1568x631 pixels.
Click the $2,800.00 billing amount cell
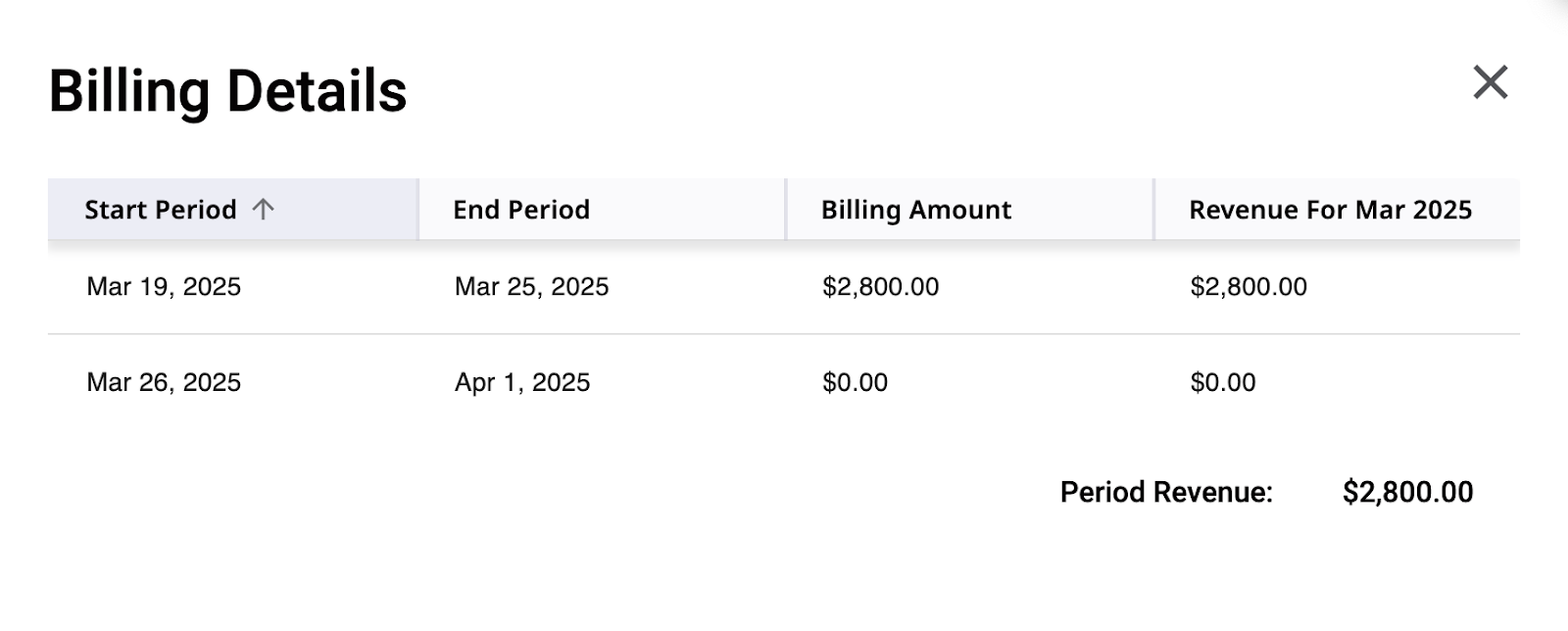click(x=880, y=287)
